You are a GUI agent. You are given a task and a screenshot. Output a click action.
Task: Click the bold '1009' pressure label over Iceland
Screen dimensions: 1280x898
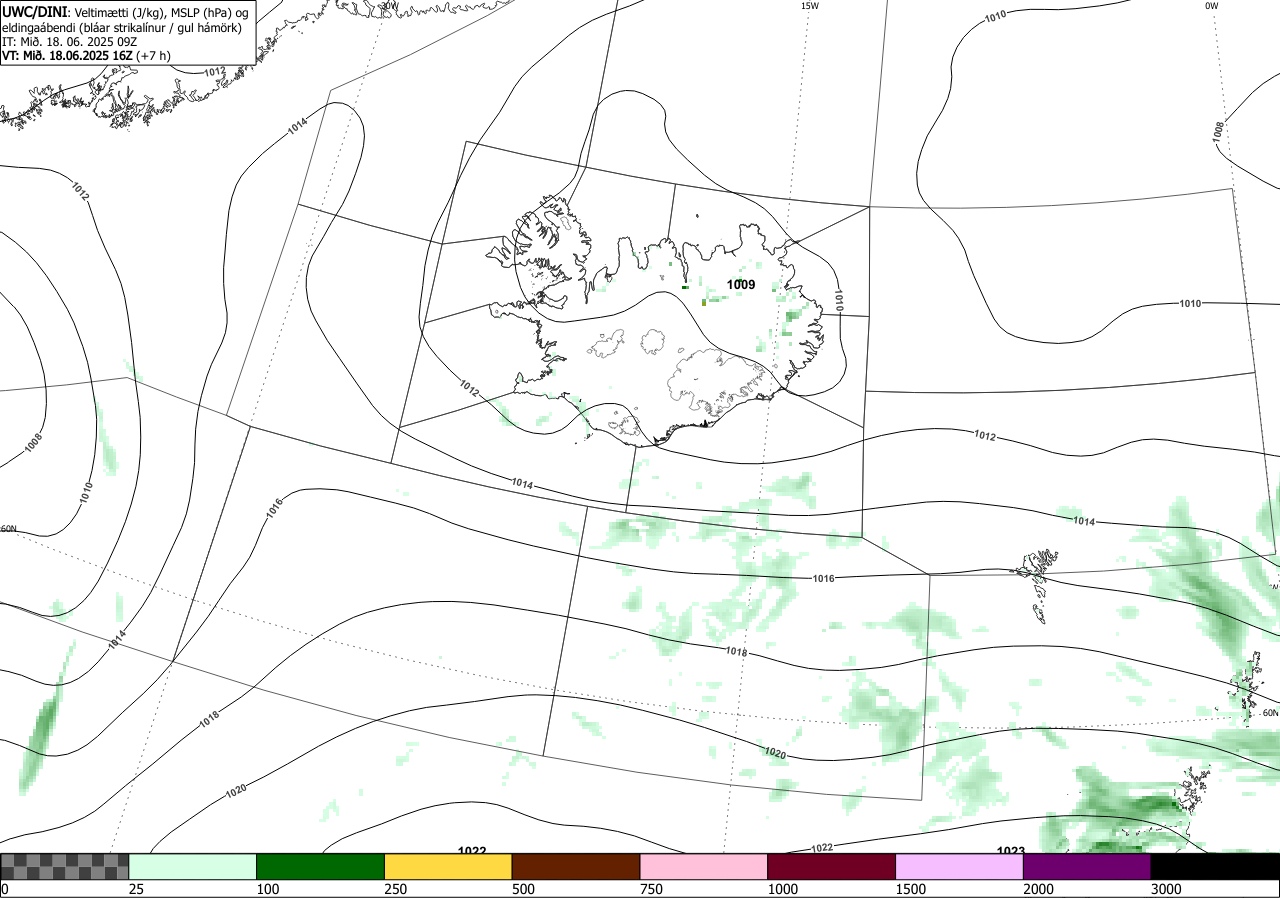[741, 285]
